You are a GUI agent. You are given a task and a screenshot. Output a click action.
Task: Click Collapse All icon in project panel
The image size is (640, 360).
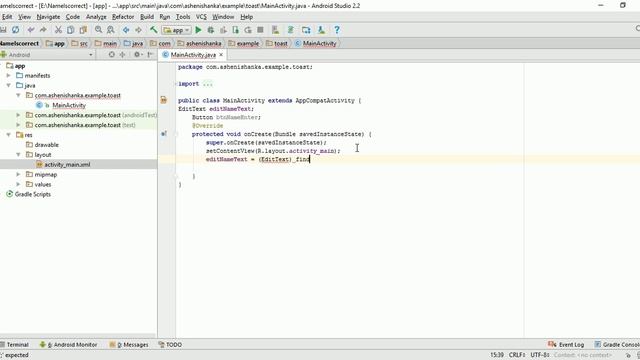tap(122, 54)
